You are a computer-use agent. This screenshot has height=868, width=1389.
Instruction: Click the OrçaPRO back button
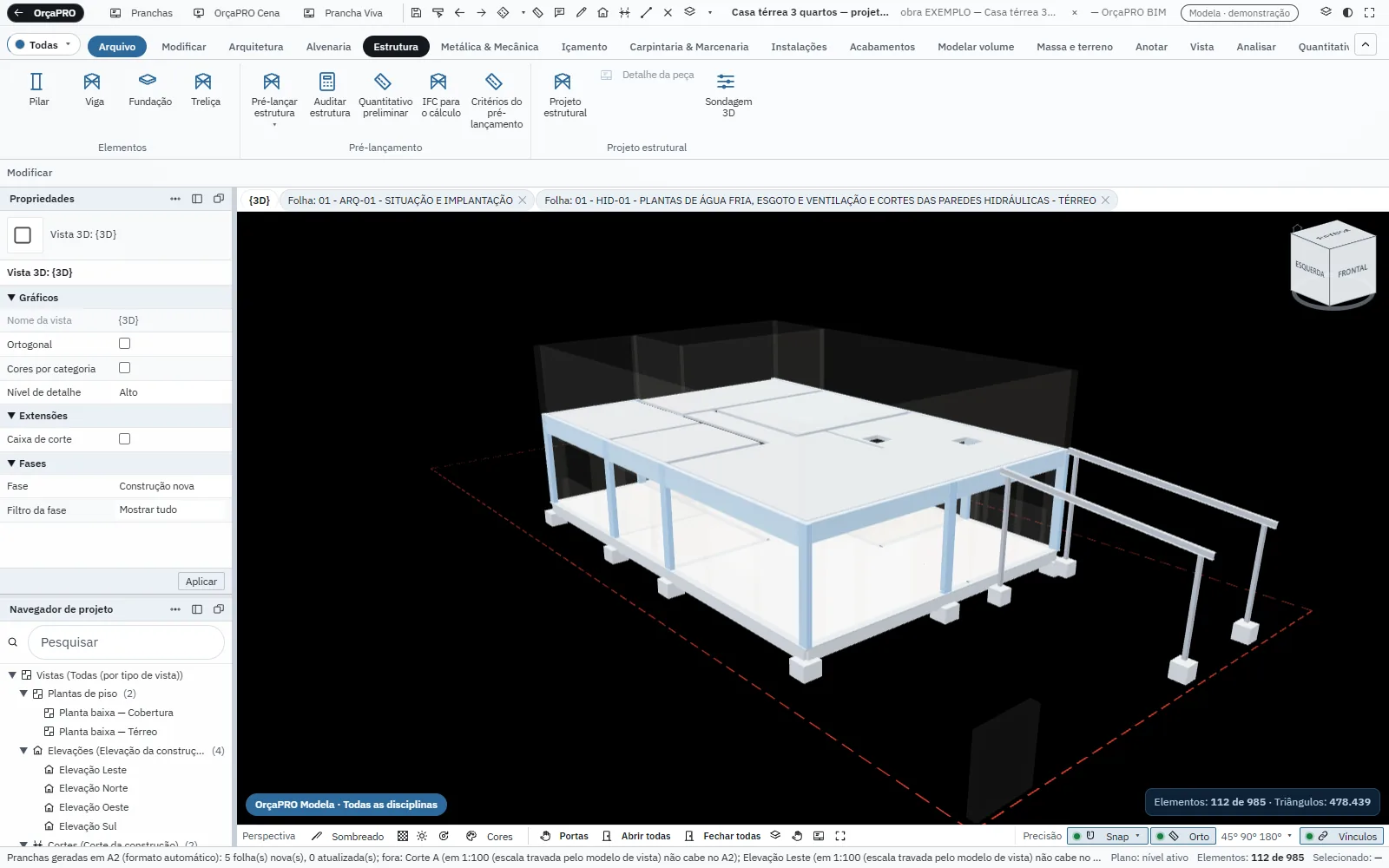tap(46, 13)
